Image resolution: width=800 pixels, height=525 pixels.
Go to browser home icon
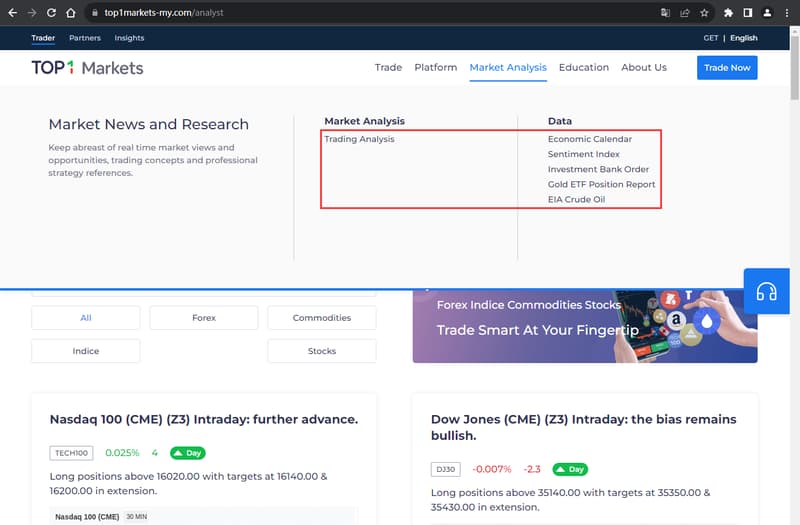coord(71,13)
